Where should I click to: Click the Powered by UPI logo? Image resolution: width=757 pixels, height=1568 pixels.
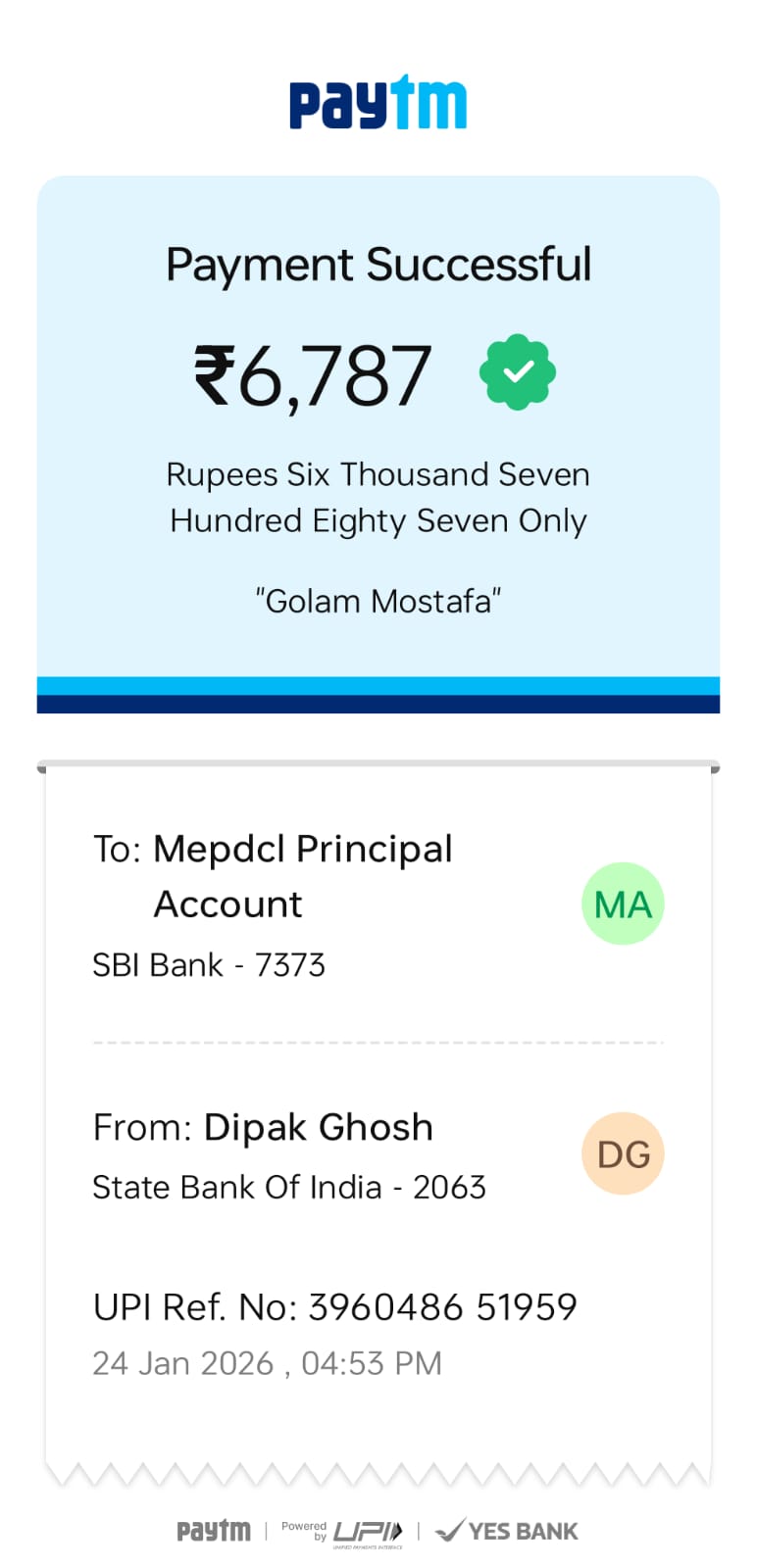[x=343, y=1532]
